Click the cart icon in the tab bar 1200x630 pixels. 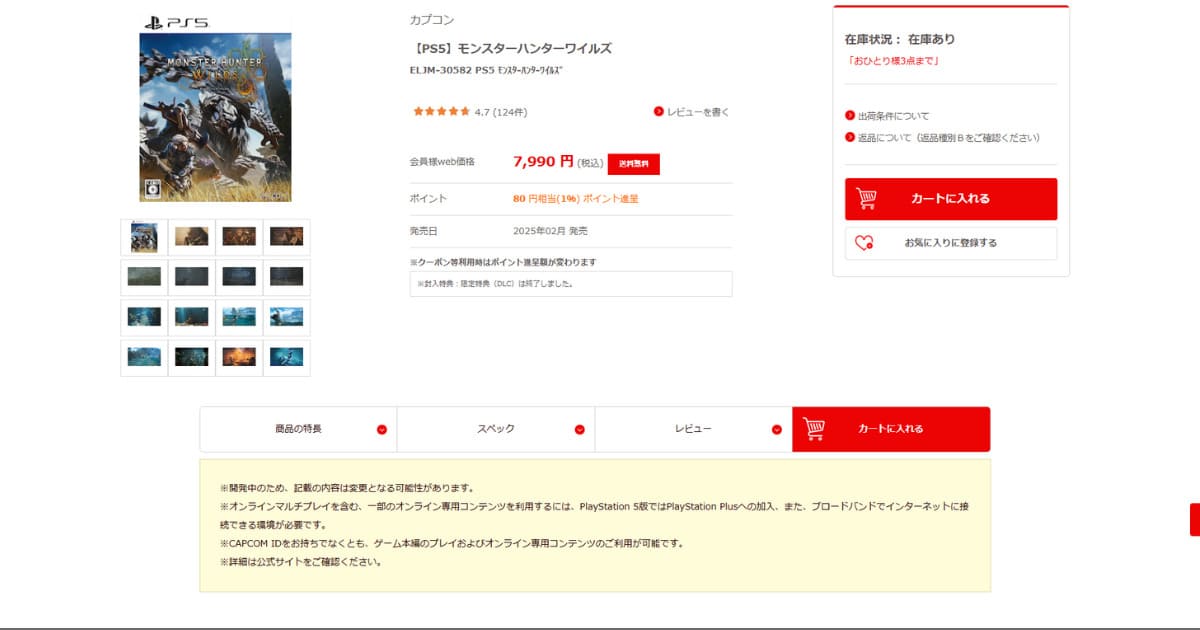814,429
